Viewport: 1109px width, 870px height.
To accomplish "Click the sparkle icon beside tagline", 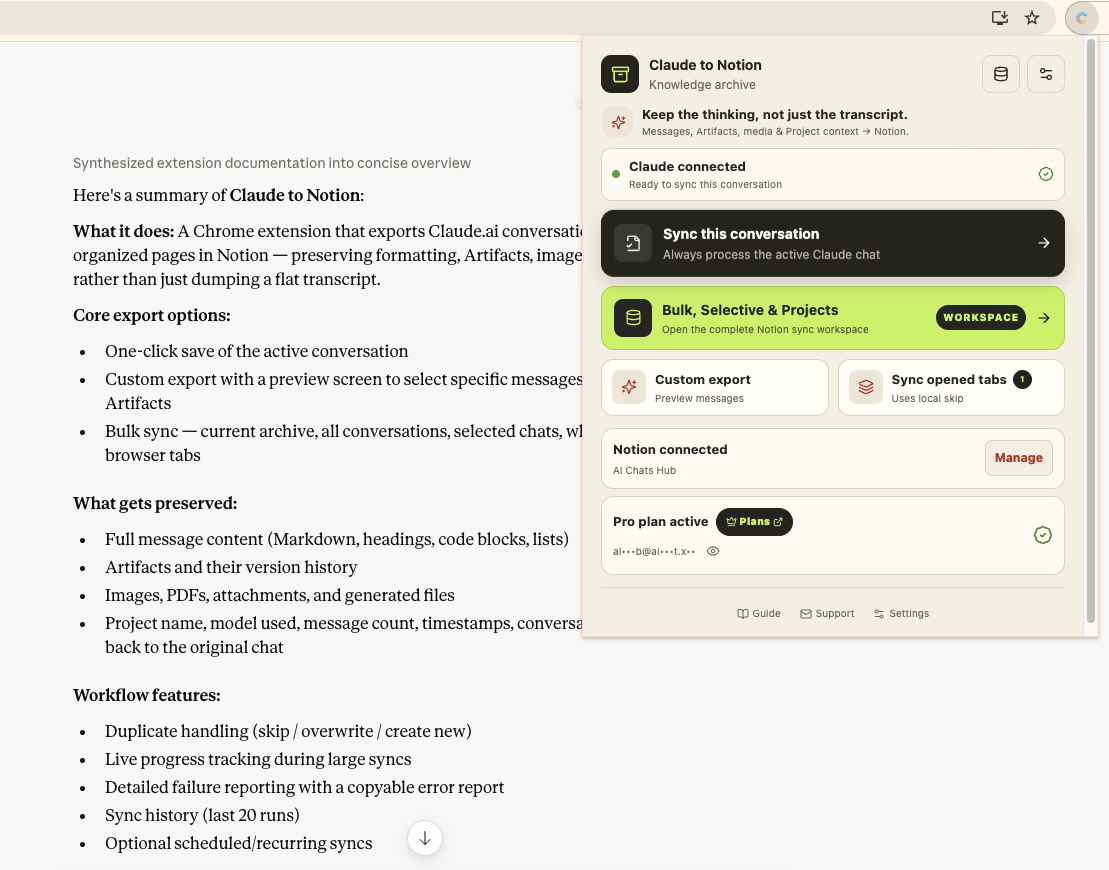I will (x=618, y=122).
